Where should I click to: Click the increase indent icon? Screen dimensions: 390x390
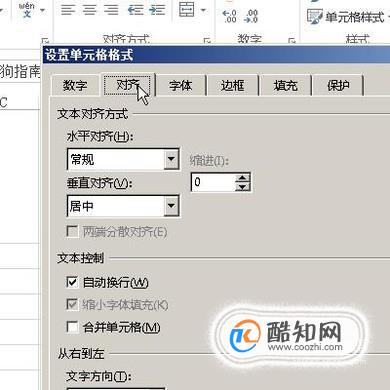[157, 10]
